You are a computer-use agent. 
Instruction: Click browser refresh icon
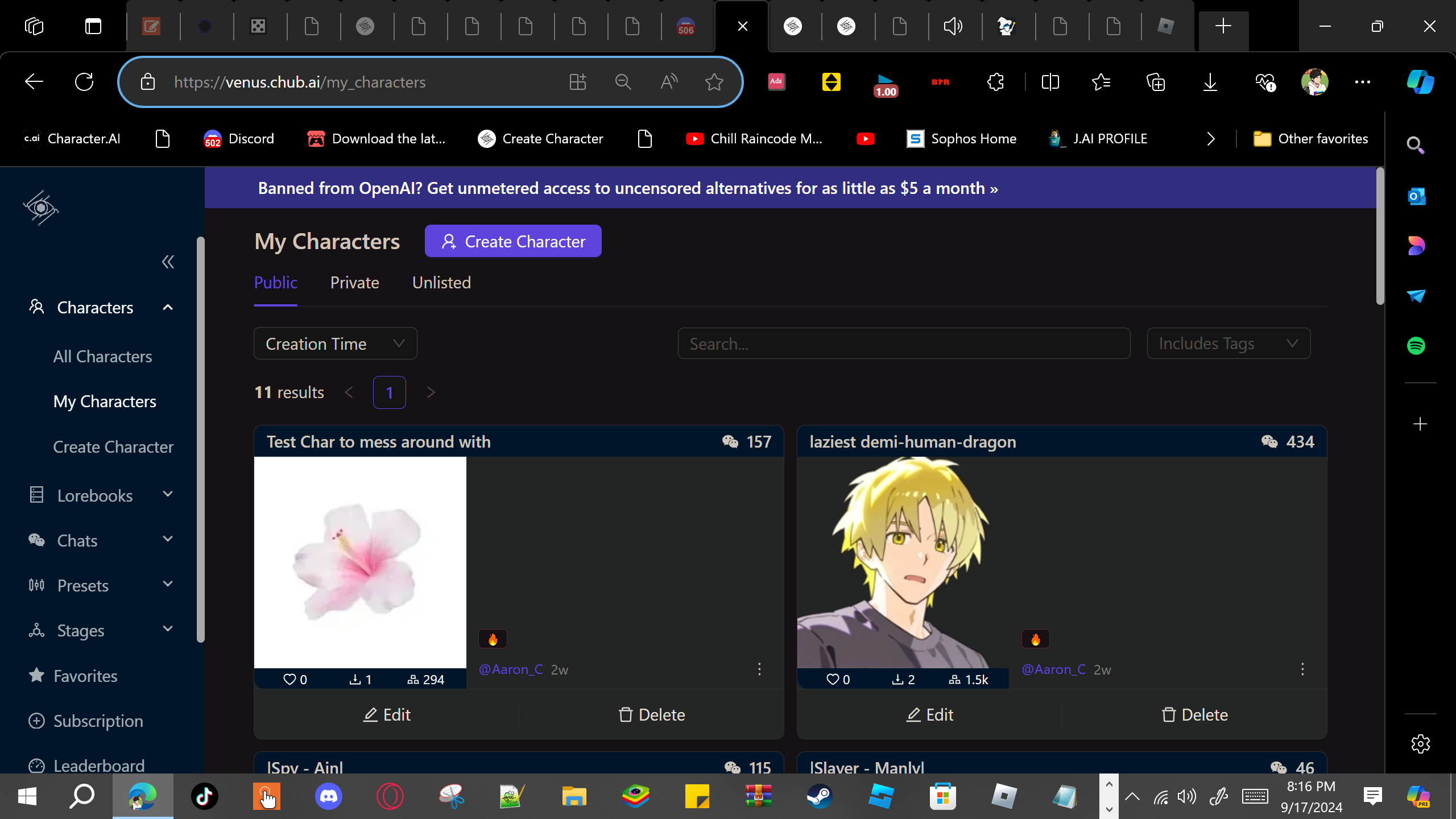[x=84, y=82]
